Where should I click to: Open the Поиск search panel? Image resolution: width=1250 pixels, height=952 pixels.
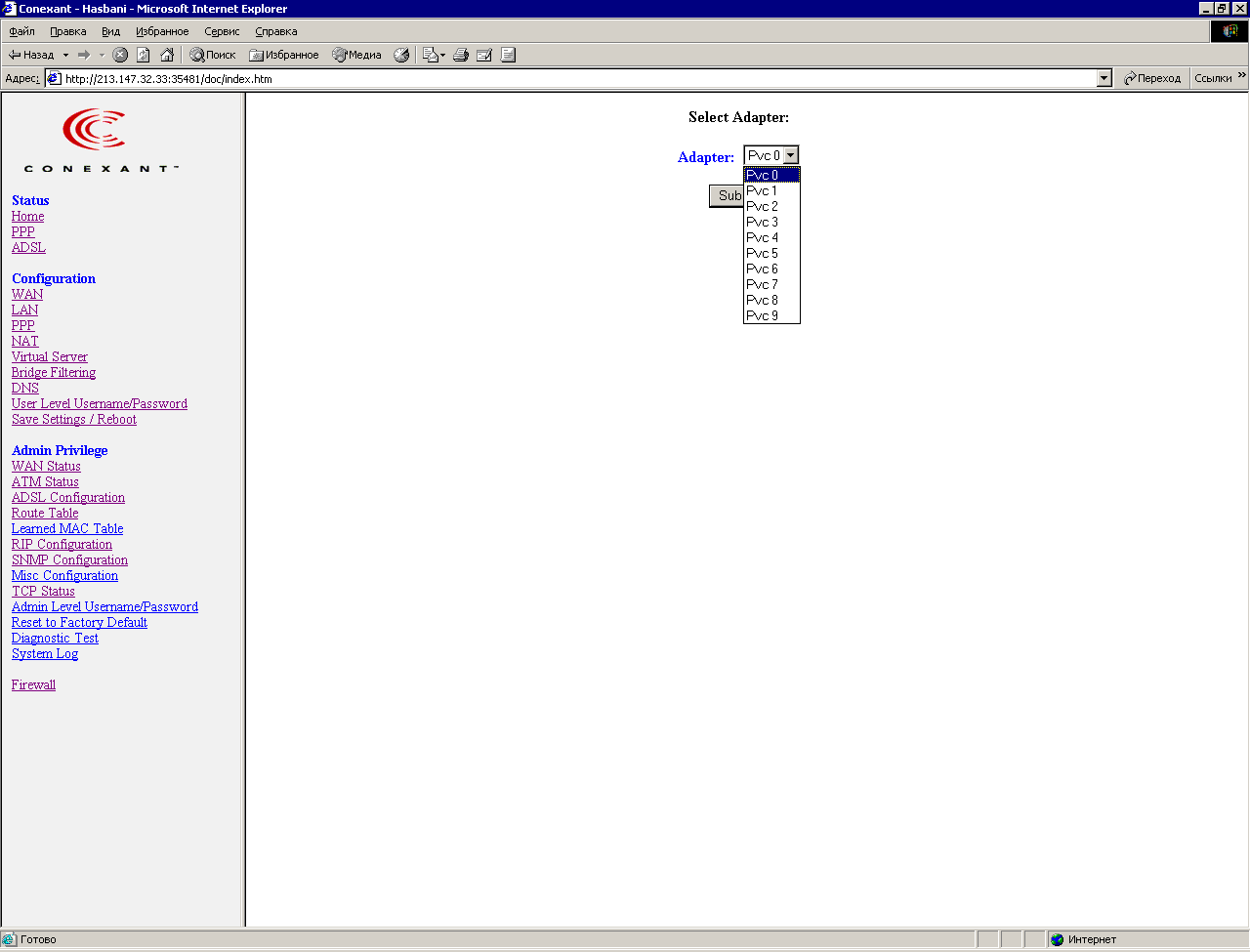(x=213, y=55)
